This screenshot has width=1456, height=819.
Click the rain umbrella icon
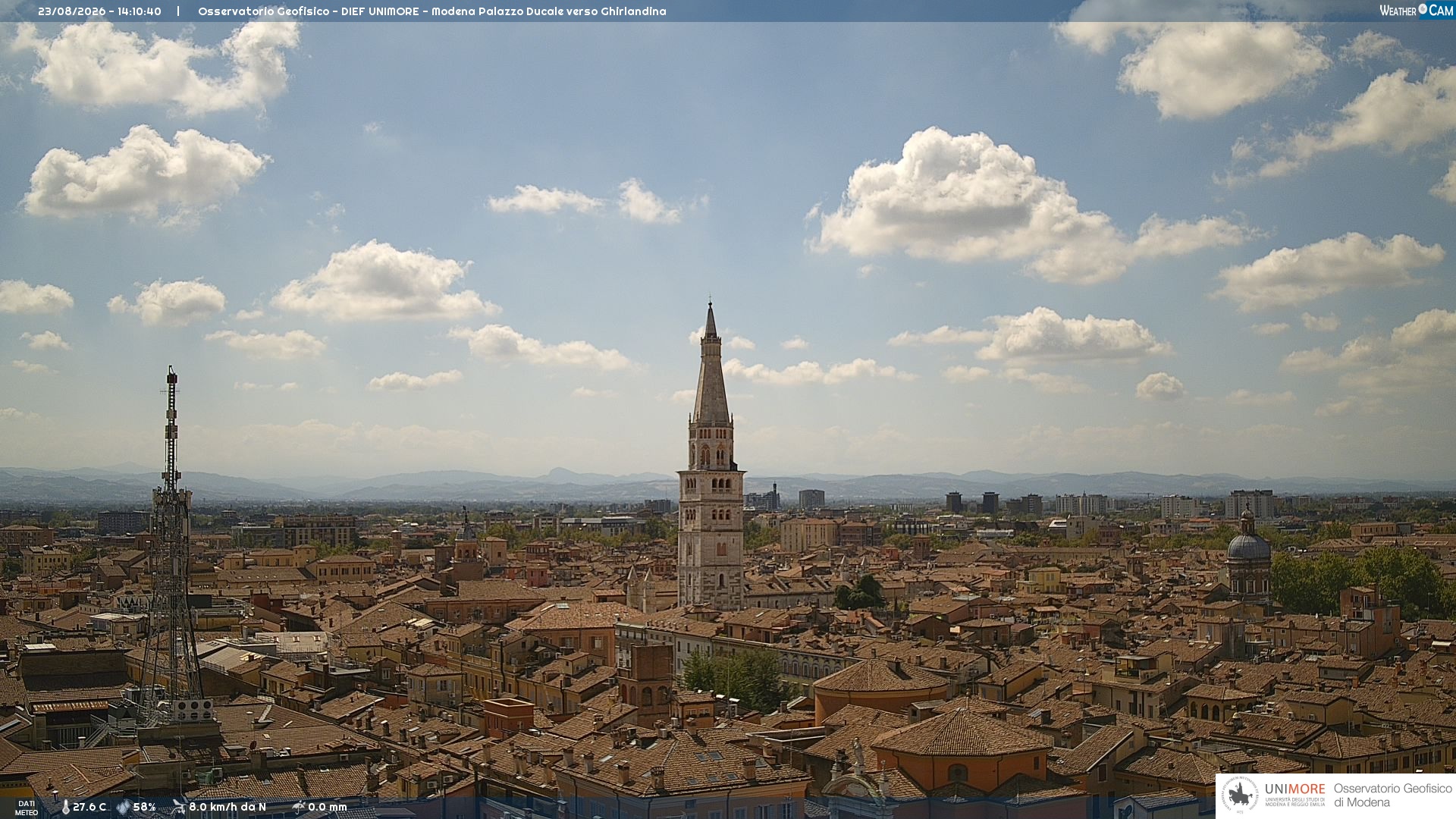tap(298, 807)
